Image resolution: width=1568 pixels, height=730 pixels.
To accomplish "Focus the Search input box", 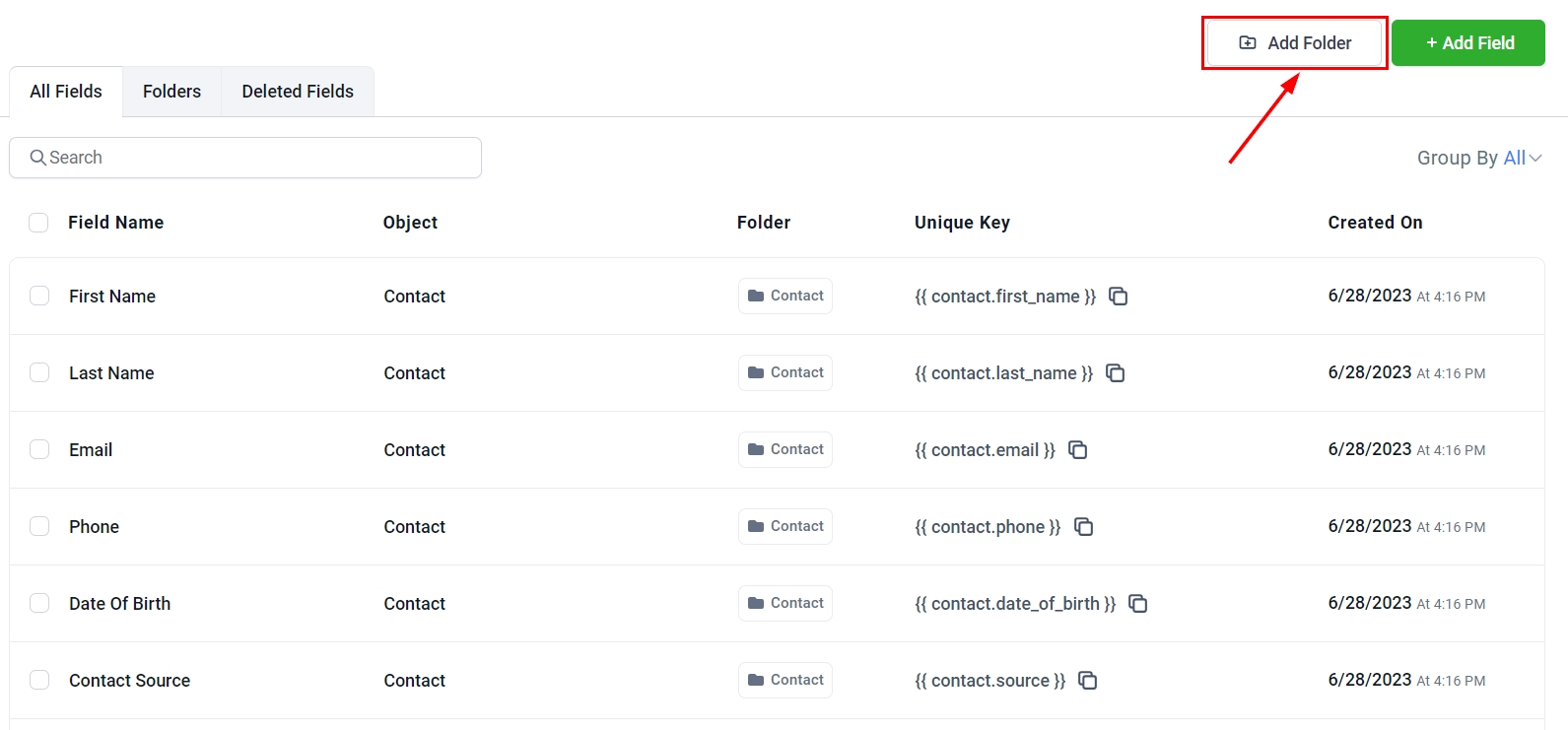I will point(245,158).
